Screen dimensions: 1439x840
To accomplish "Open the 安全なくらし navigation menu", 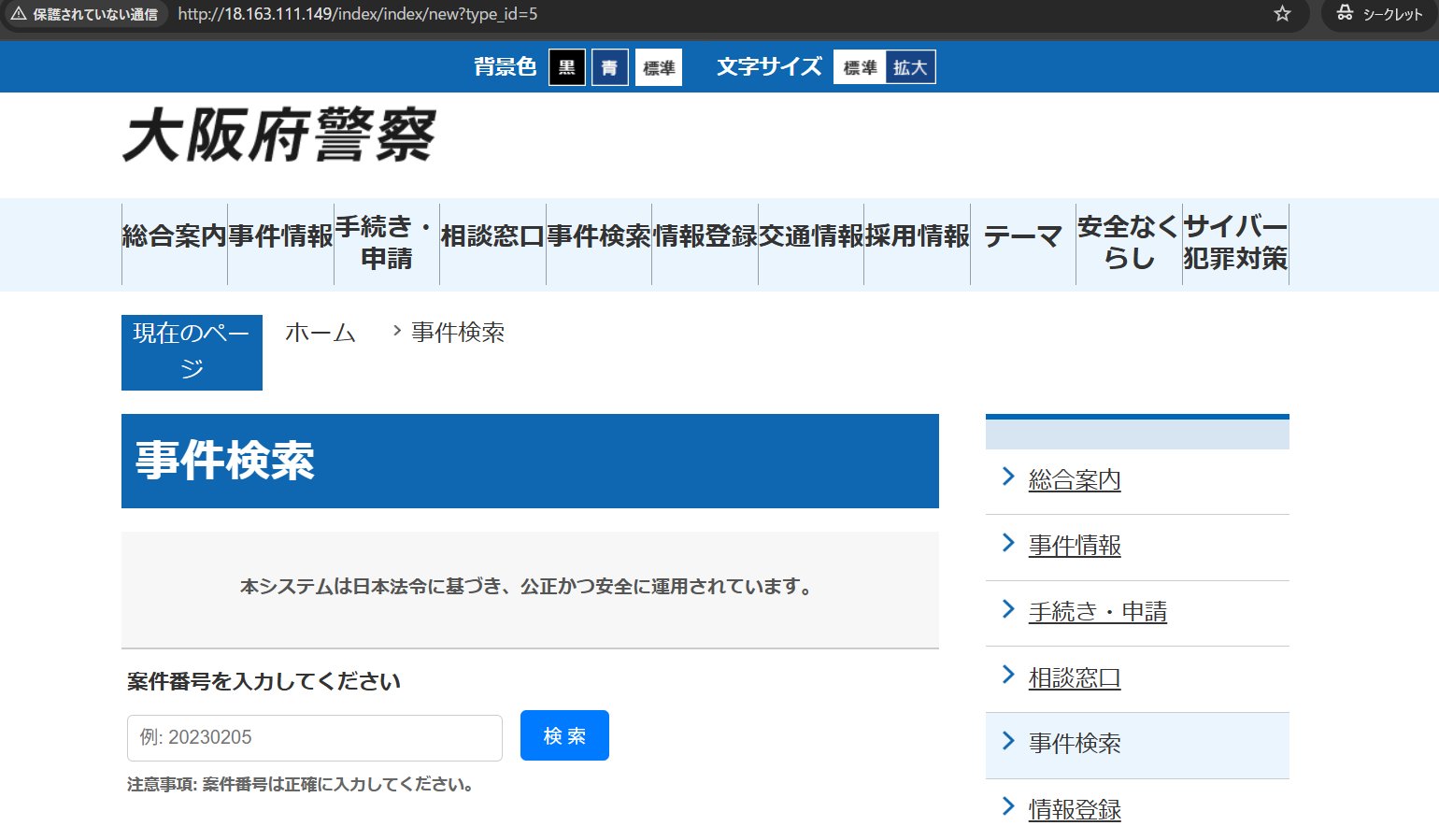I will pos(1129,243).
